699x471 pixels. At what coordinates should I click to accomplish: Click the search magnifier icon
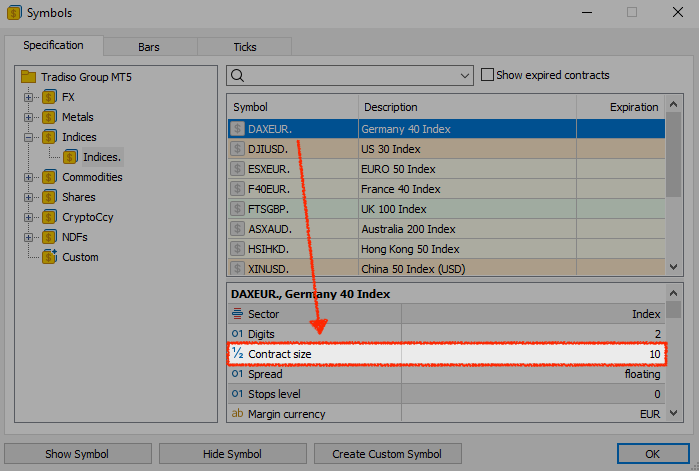[237, 75]
